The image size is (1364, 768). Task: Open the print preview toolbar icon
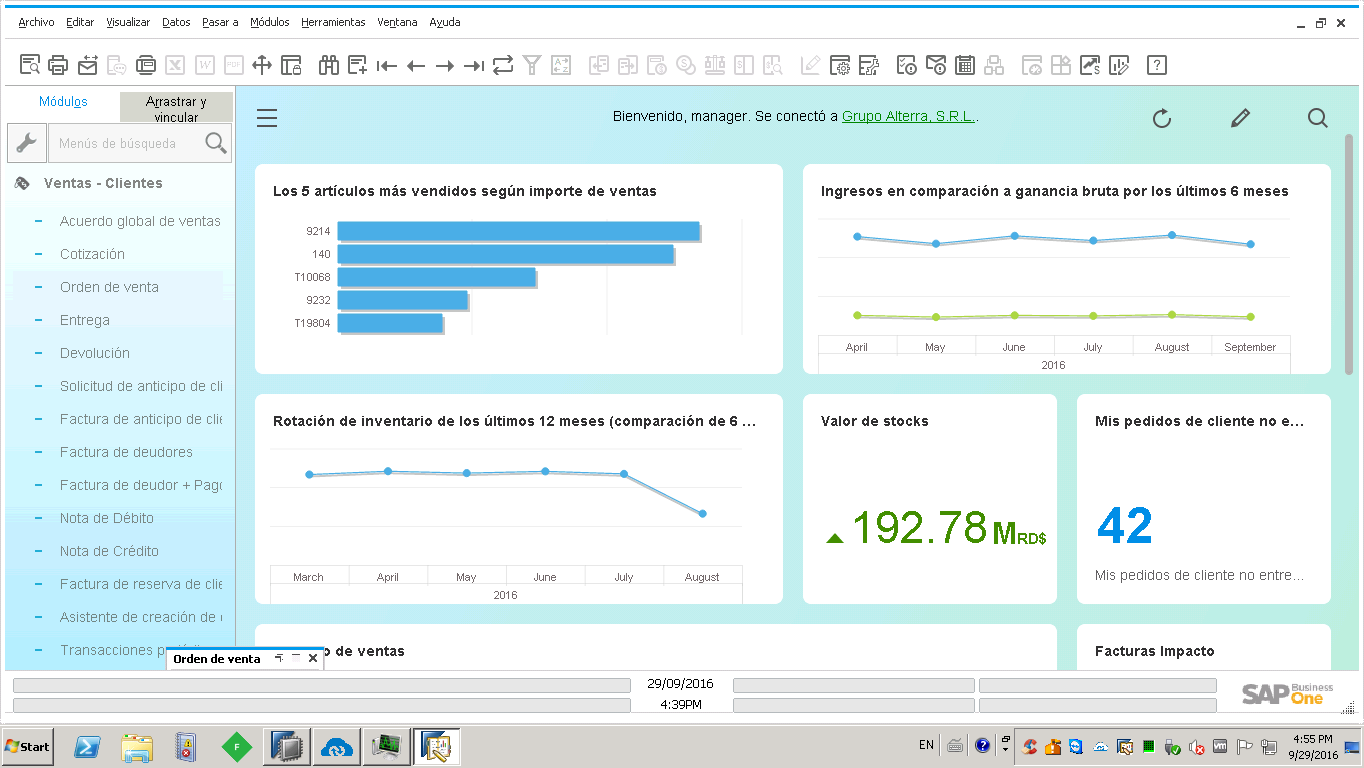click(31, 65)
